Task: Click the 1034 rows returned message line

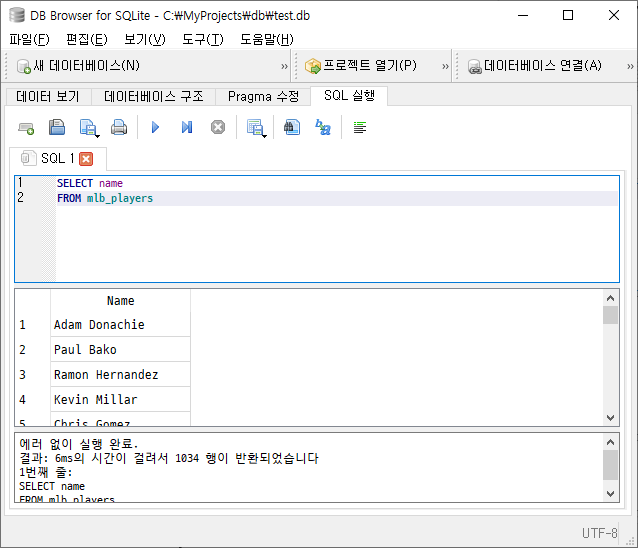Action: pyautogui.click(x=169, y=458)
